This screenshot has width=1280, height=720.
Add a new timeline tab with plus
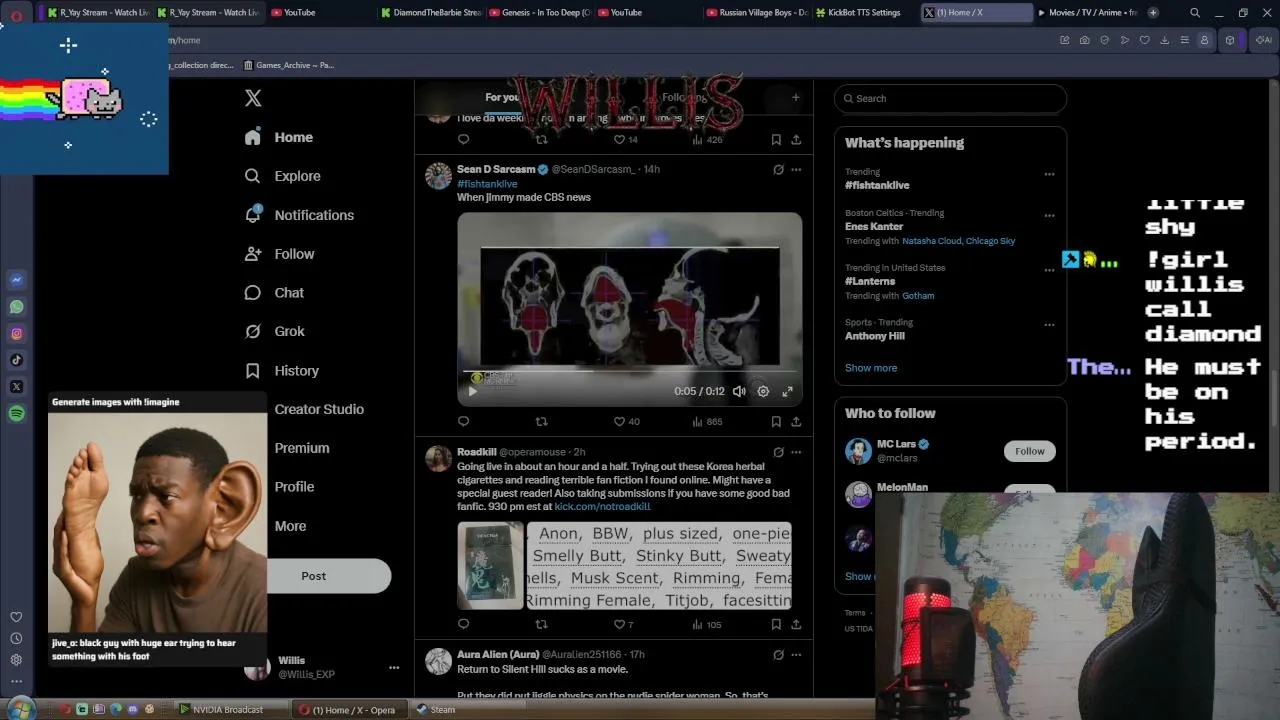796,97
